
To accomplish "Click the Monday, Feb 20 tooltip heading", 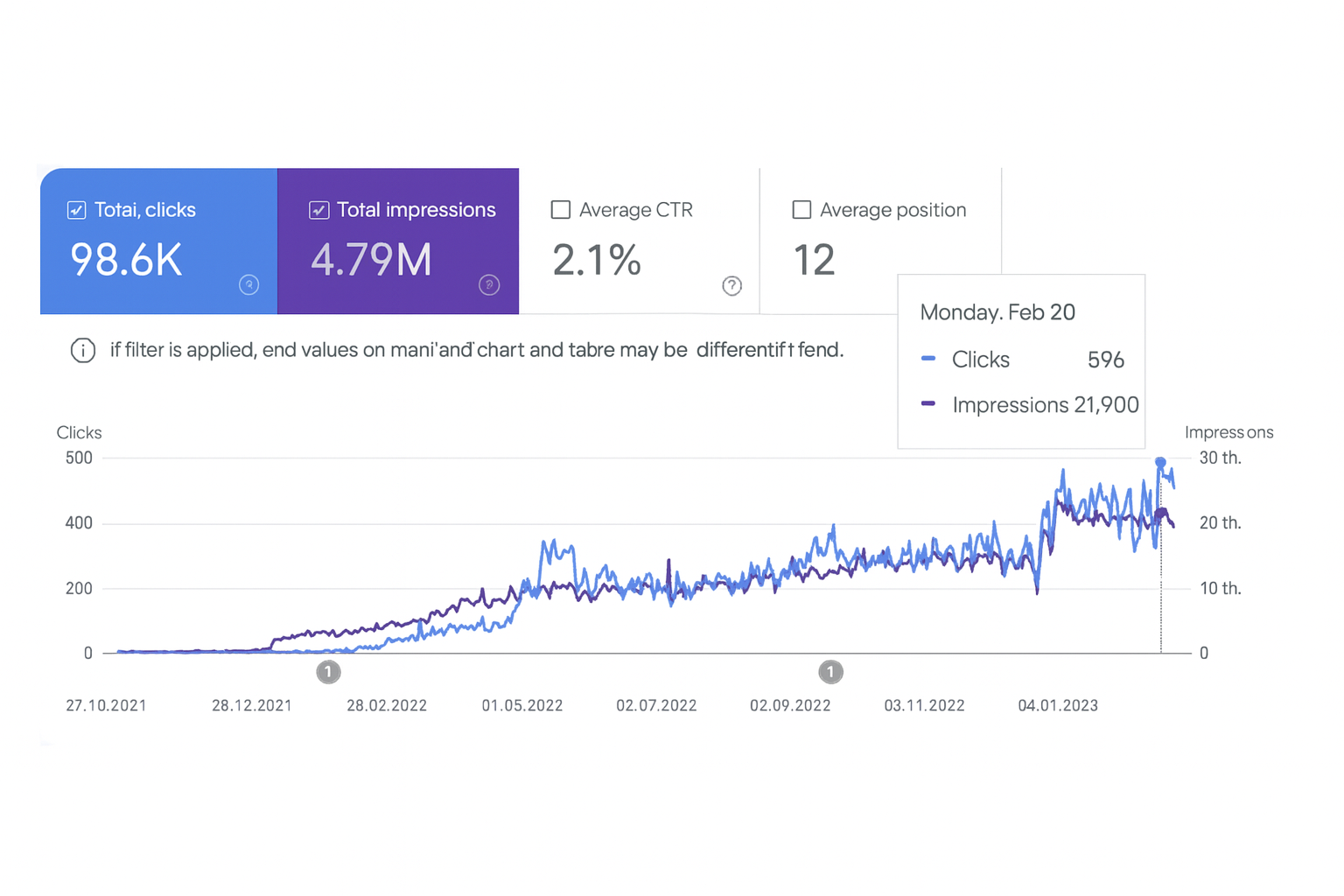I will (x=997, y=312).
